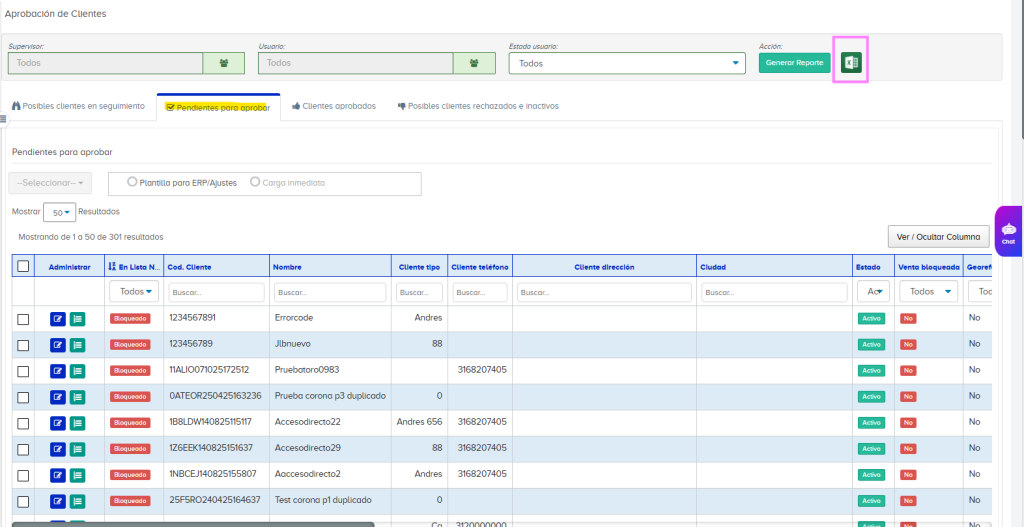Sort by En Lista N... column icon
Viewport: 1024px width, 527px height.
112,267
